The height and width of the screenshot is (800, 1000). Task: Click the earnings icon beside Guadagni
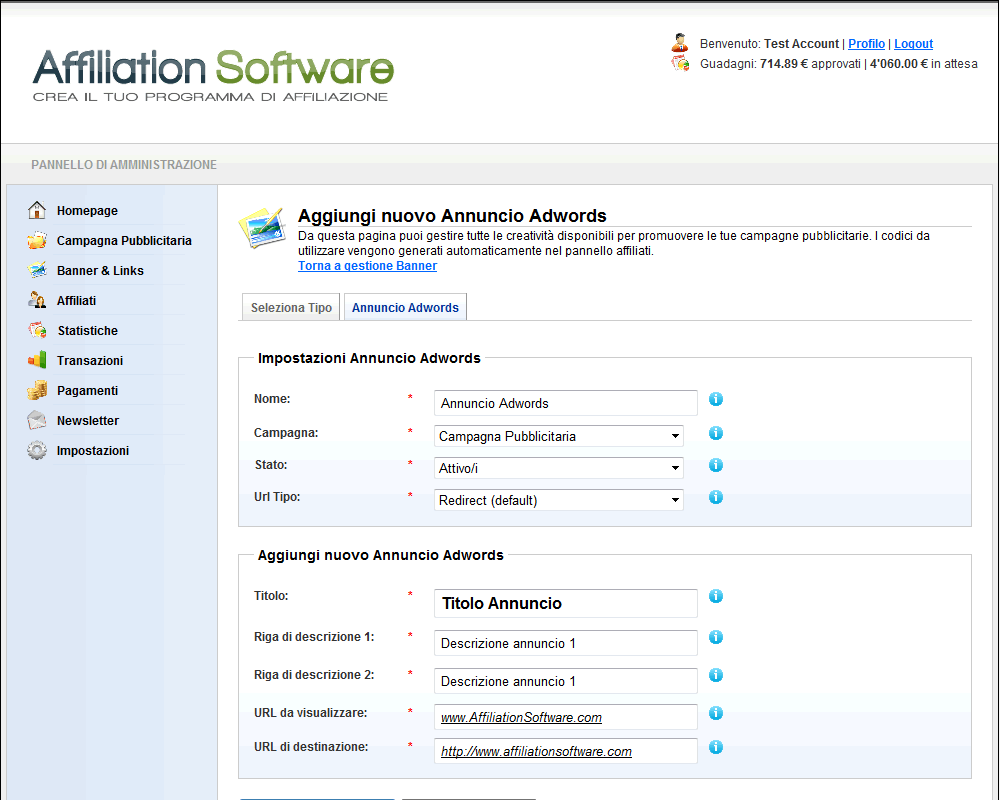coord(680,63)
